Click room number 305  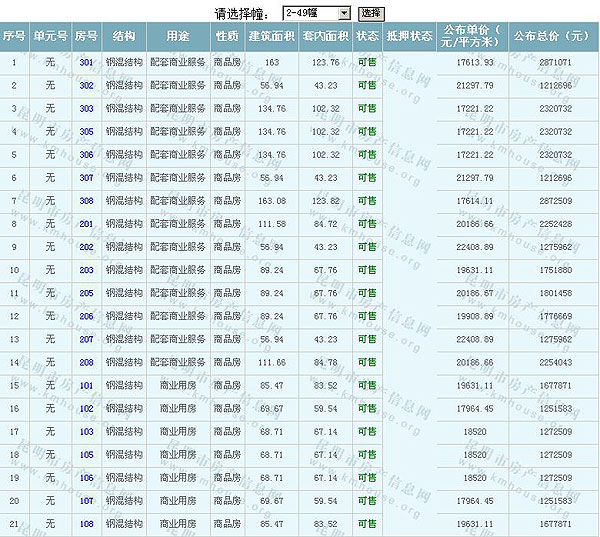[86, 131]
